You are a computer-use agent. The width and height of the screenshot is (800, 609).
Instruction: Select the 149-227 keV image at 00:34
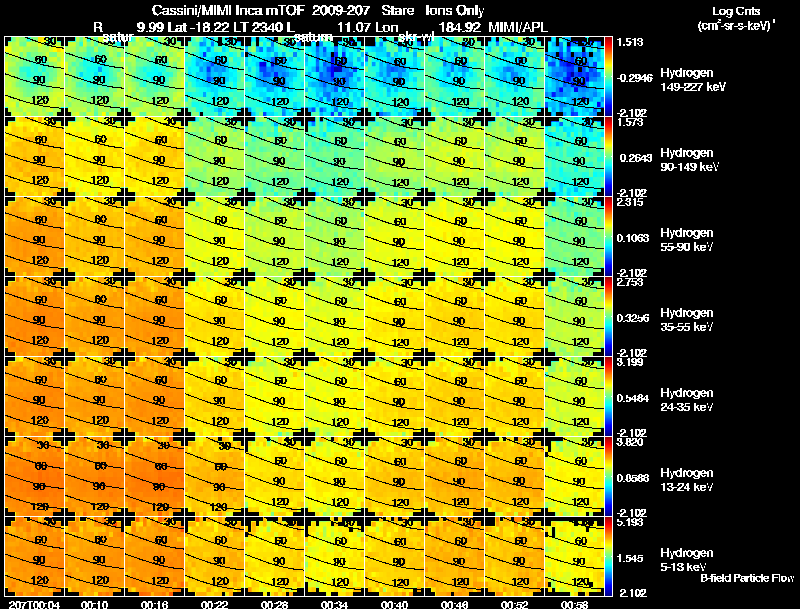[x=335, y=76]
